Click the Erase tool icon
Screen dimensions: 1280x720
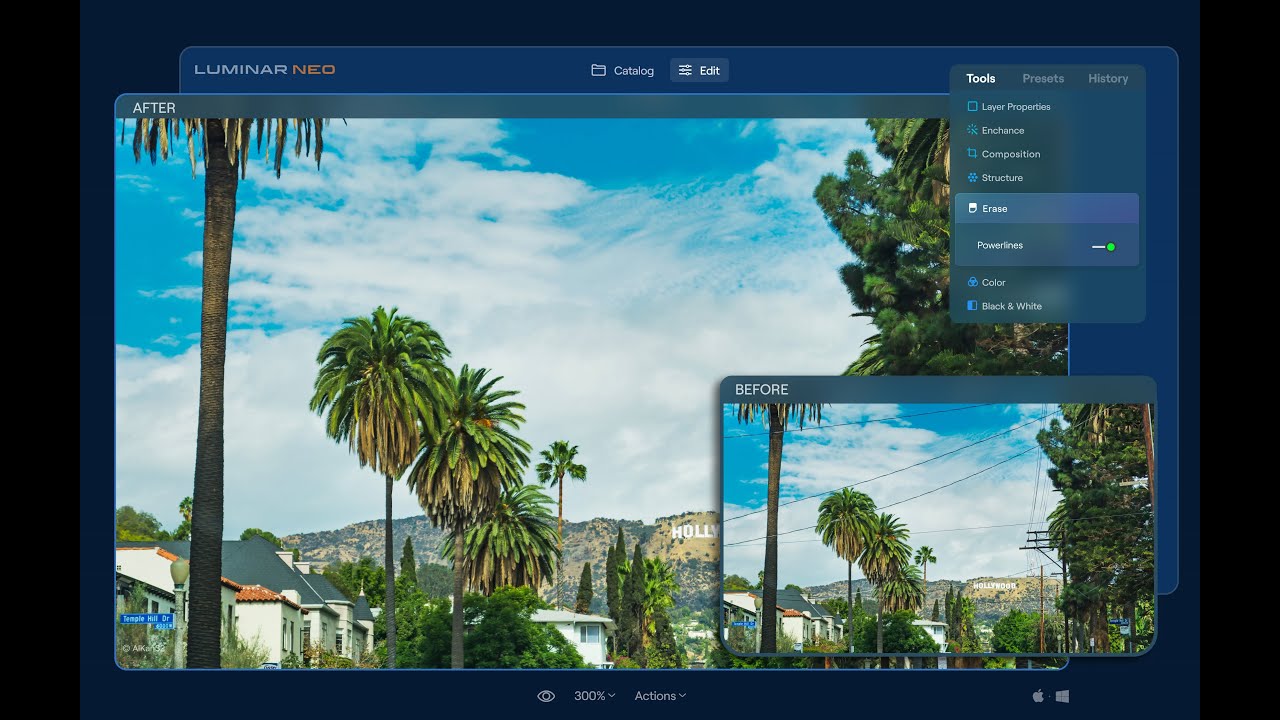pyautogui.click(x=972, y=208)
